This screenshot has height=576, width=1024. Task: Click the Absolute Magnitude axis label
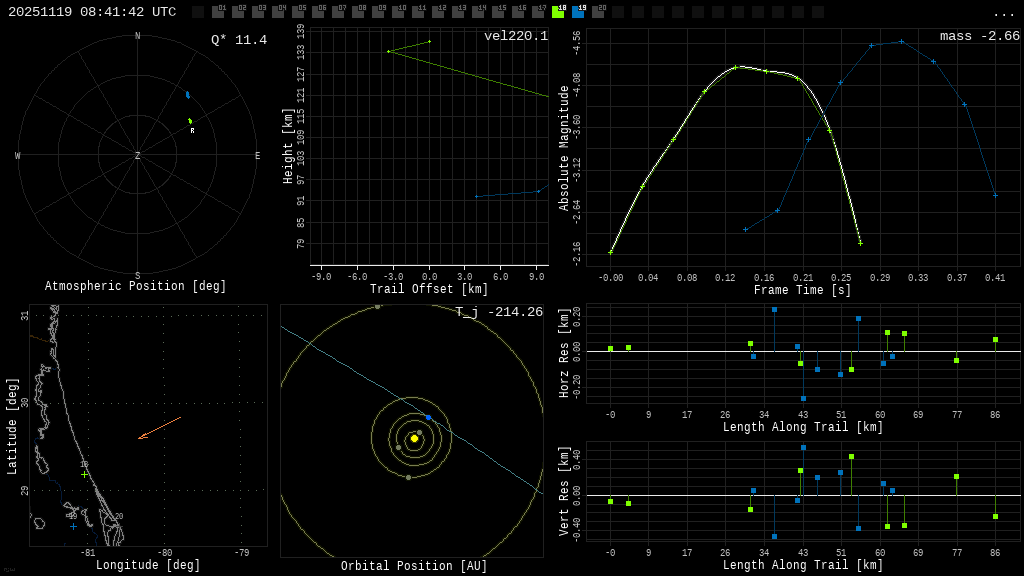(x=564, y=148)
